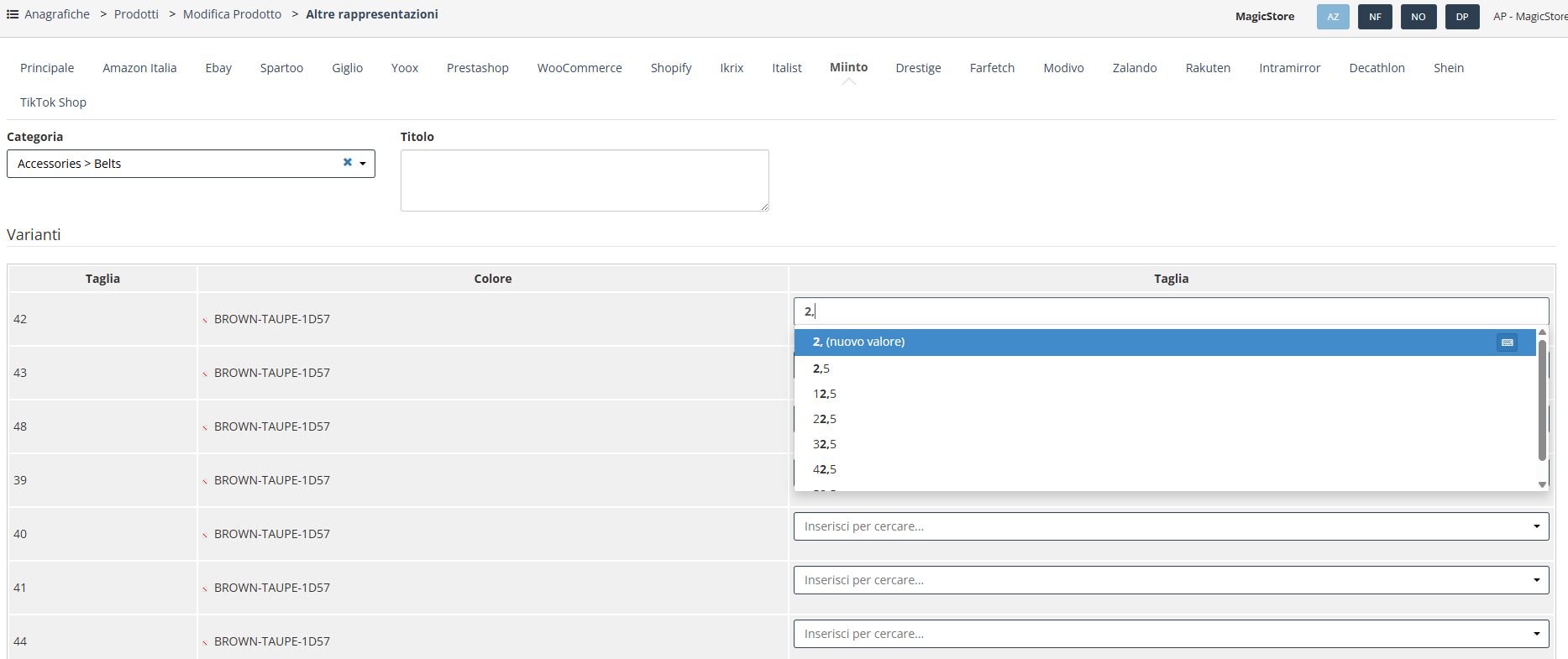This screenshot has height=659, width=1568.
Task: Switch to the Principale tab
Action: pyautogui.click(x=47, y=68)
